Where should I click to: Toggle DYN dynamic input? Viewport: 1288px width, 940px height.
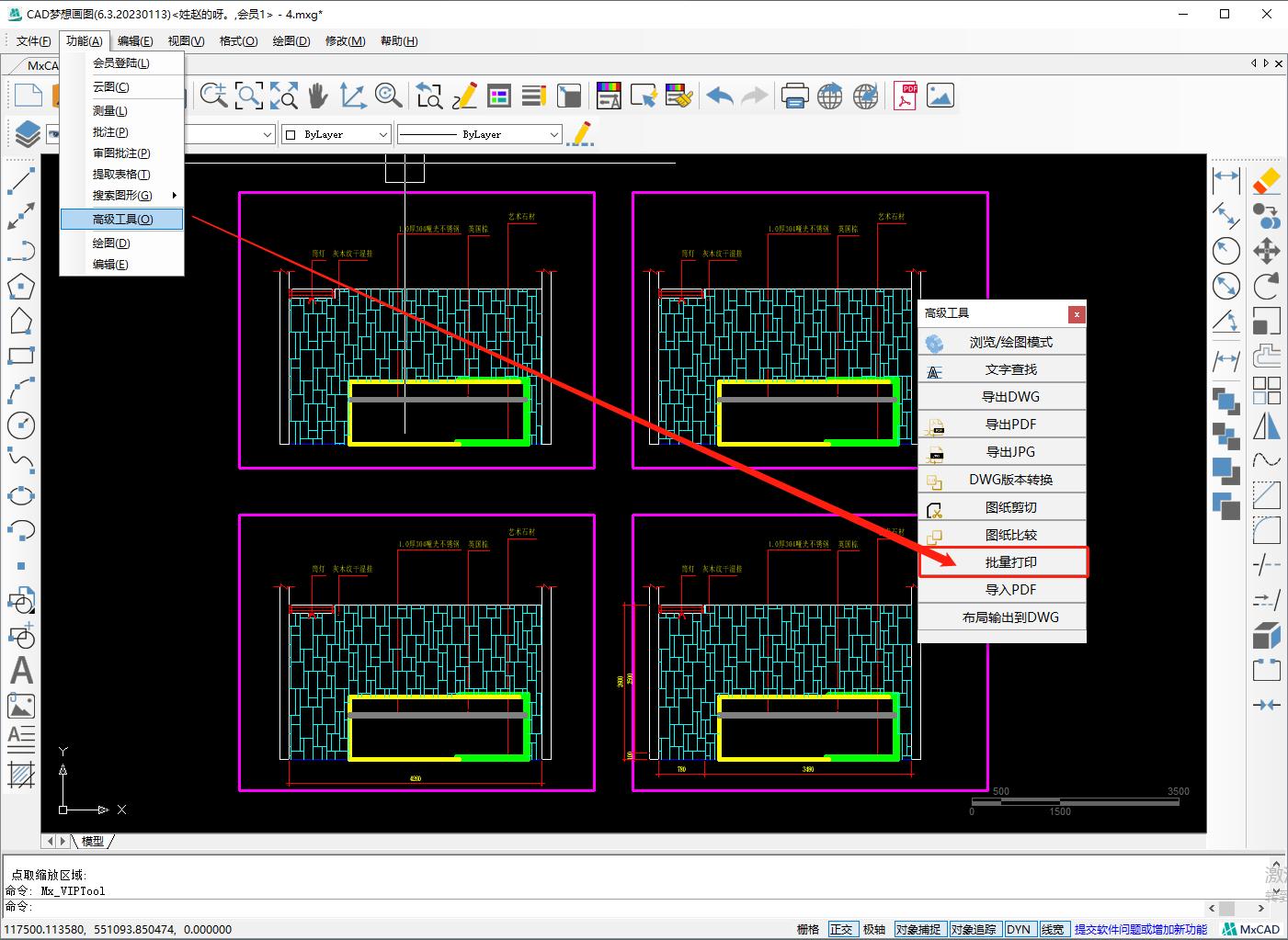coord(1019,929)
